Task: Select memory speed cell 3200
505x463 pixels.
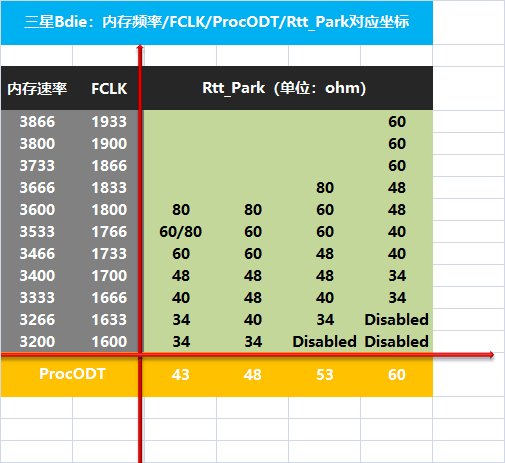Action: click(x=37, y=342)
